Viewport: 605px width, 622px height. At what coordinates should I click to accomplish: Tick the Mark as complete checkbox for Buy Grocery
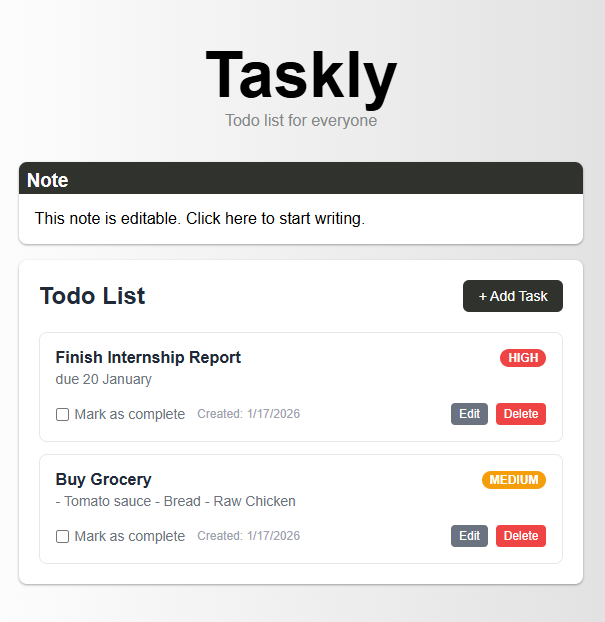(x=63, y=537)
